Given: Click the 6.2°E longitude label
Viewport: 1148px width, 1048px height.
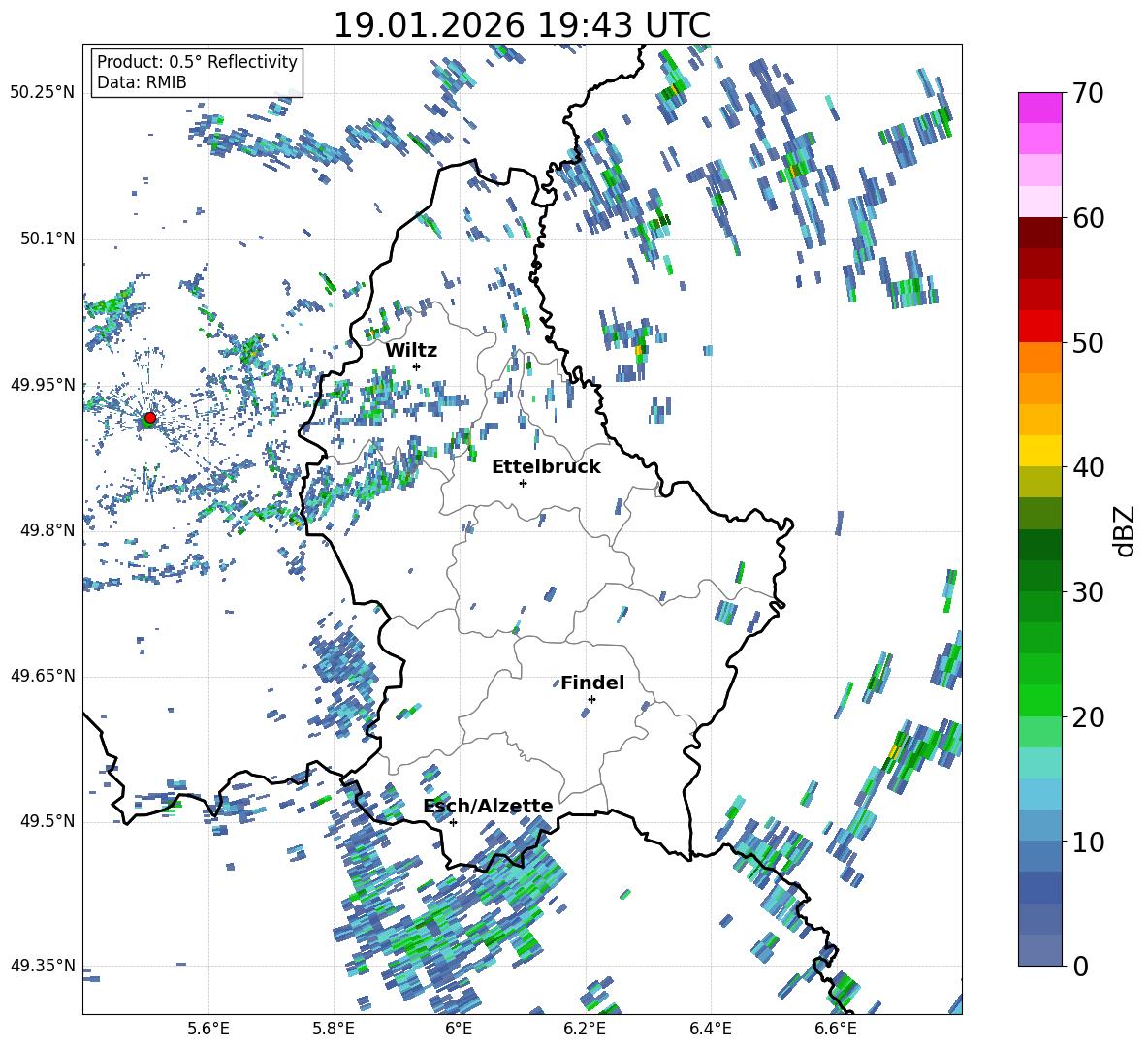Looking at the screenshot, I should [x=585, y=1029].
